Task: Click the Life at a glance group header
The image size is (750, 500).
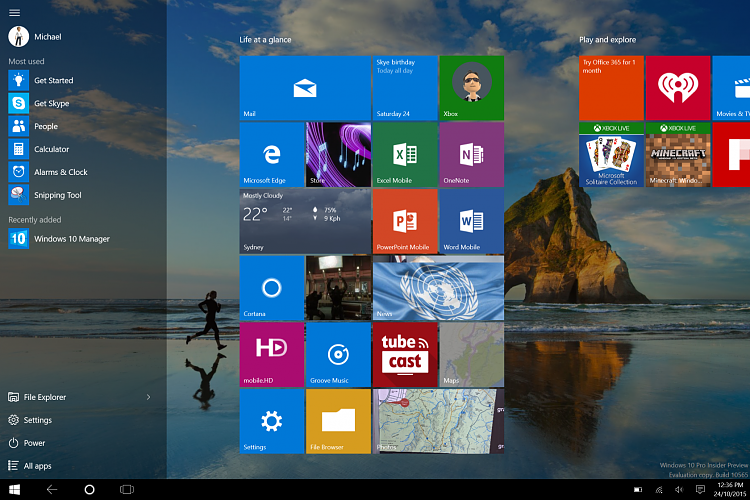Action: click(x=265, y=40)
